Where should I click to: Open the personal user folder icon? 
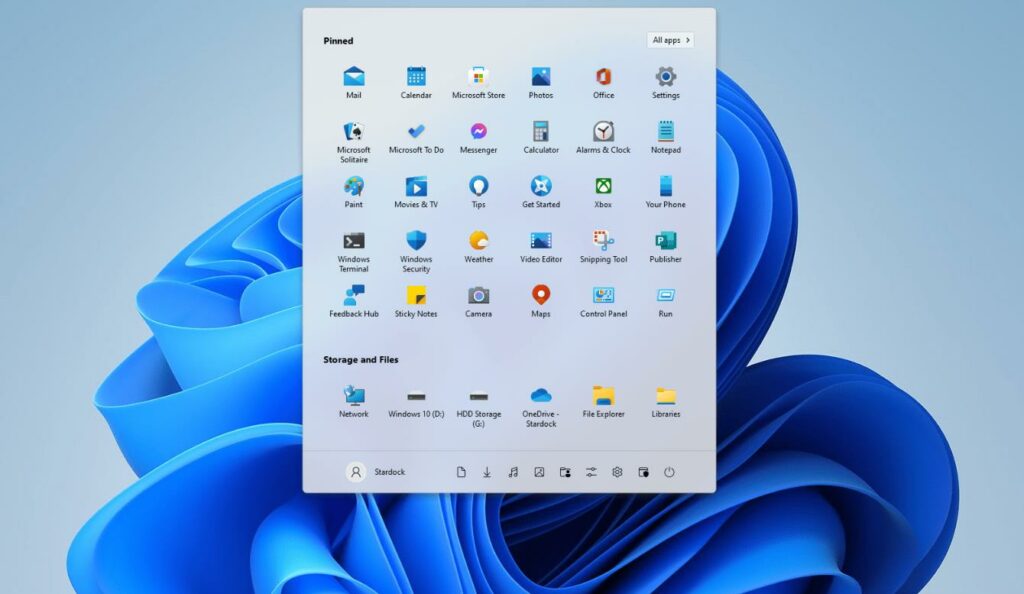click(566, 472)
